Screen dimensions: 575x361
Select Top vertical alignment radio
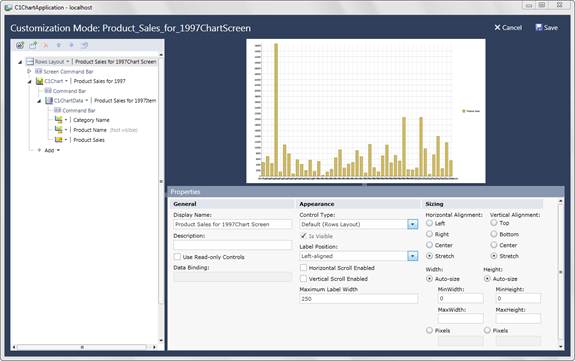tap(494, 223)
